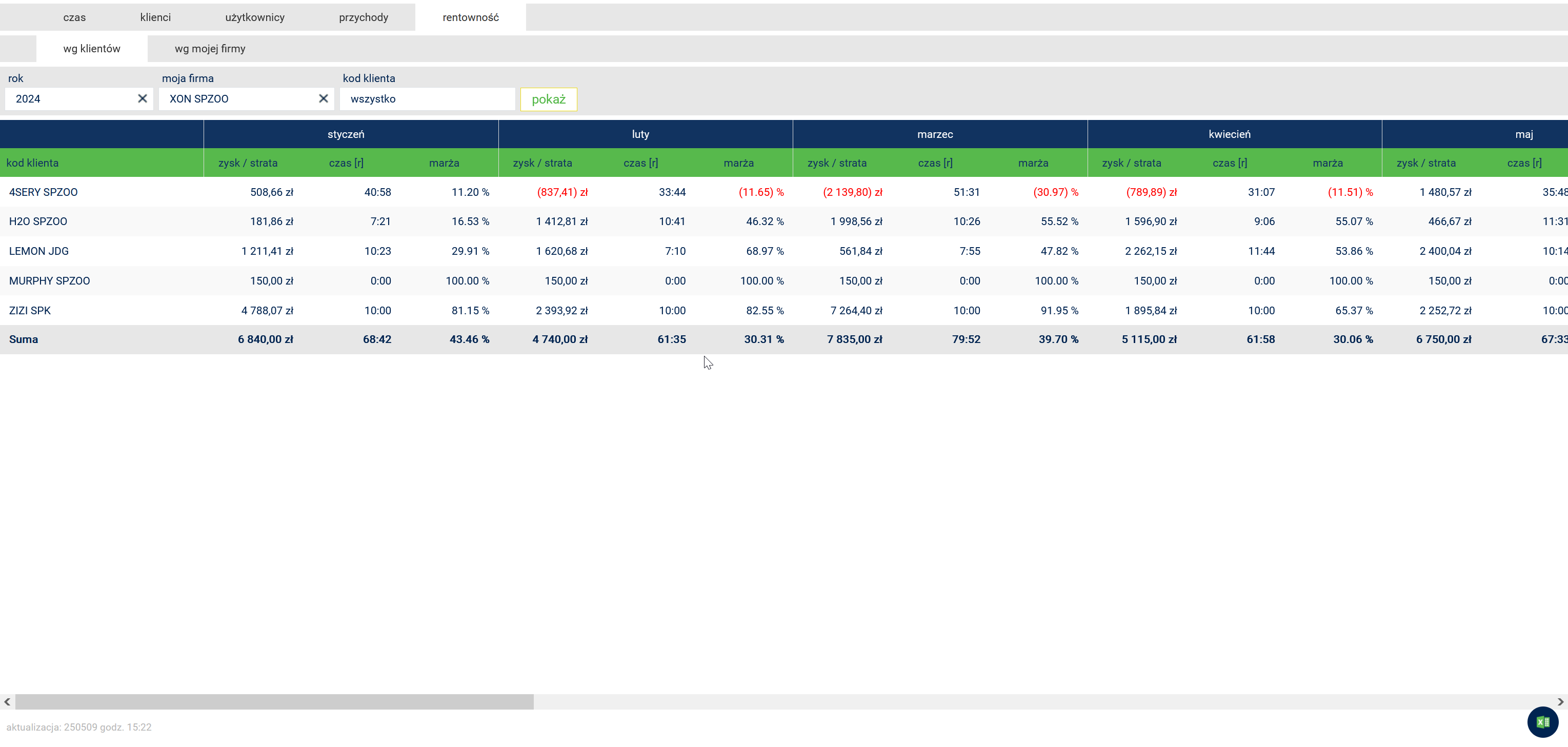Select the LEMON JDG row name
1568x747 pixels.
(39, 251)
